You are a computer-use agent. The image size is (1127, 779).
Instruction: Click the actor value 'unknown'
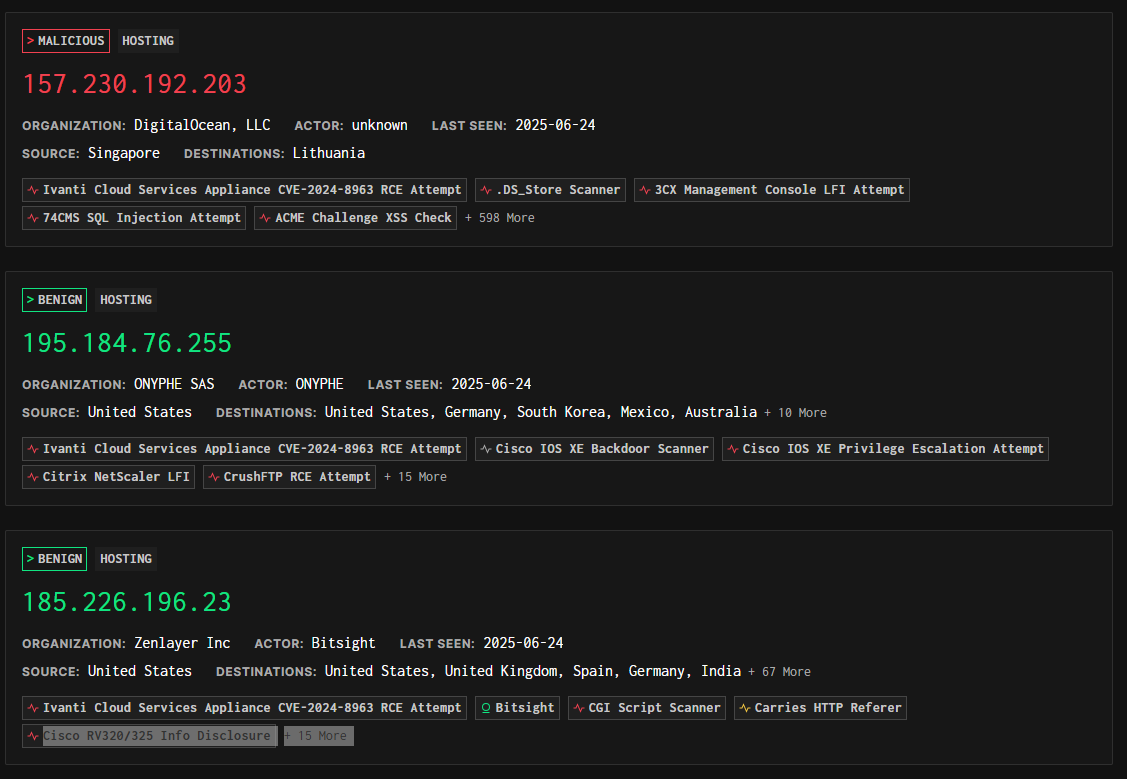click(380, 125)
